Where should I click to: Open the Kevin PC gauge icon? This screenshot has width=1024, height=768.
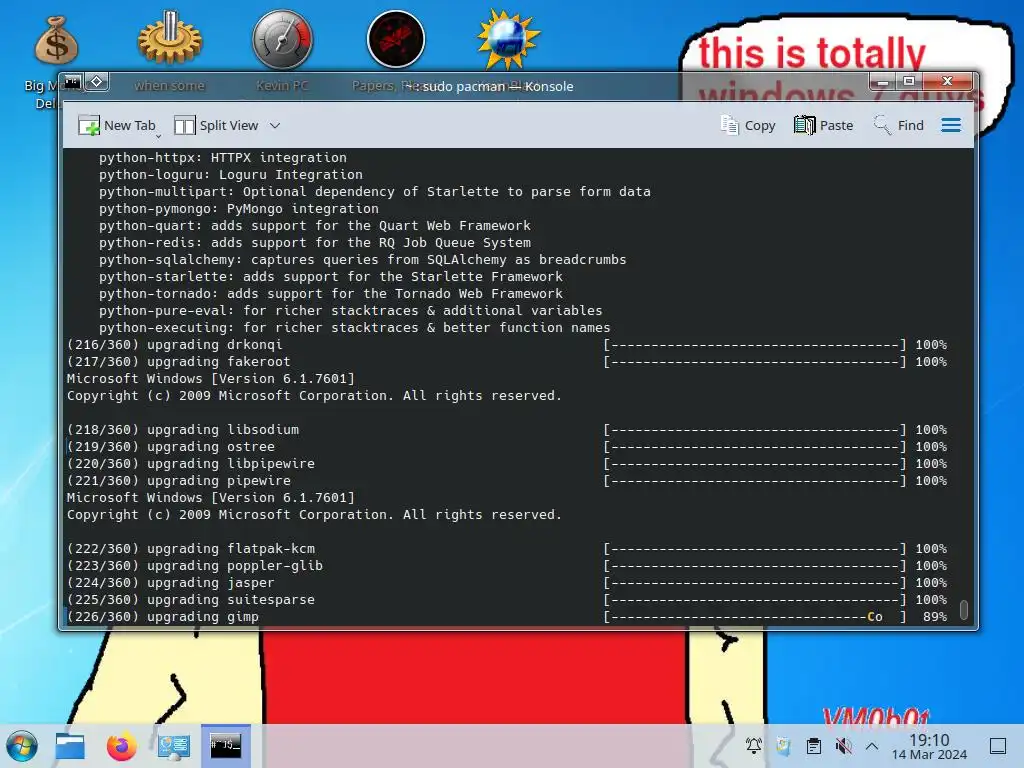pyautogui.click(x=283, y=40)
